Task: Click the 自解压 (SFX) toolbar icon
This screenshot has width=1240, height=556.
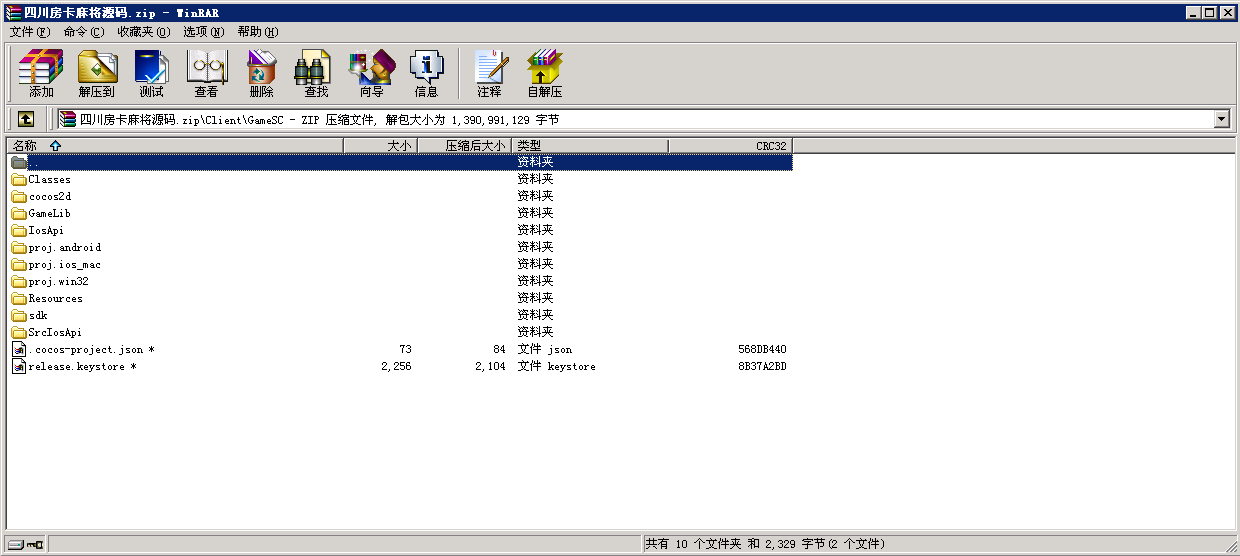Action: click(x=545, y=73)
